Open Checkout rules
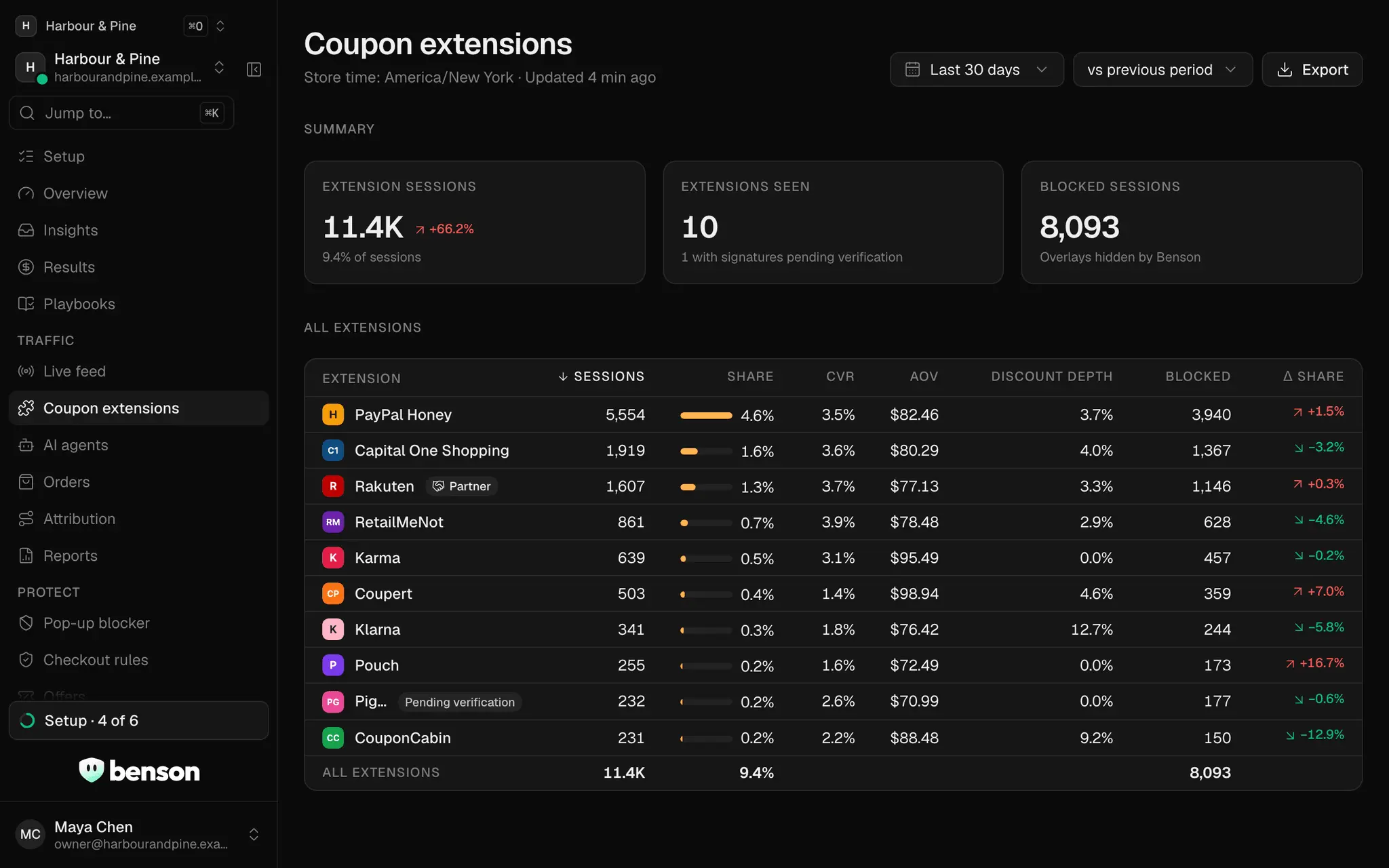The height and width of the screenshot is (868, 1389). [138, 660]
